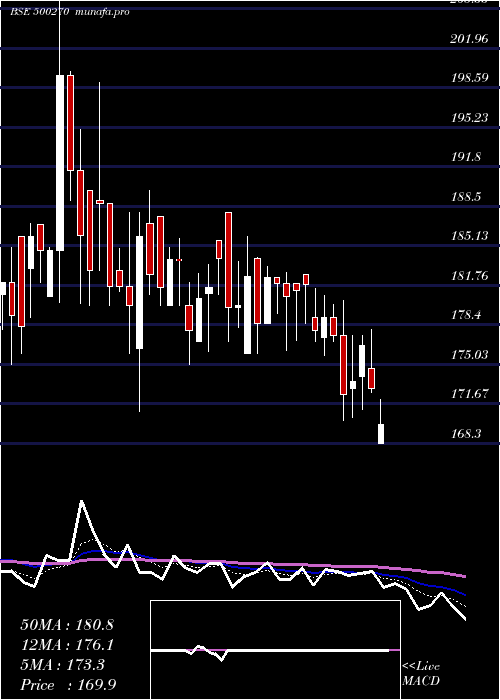Click the 171.67 price axis label
The height and width of the screenshot is (700, 500).
pos(469,394)
